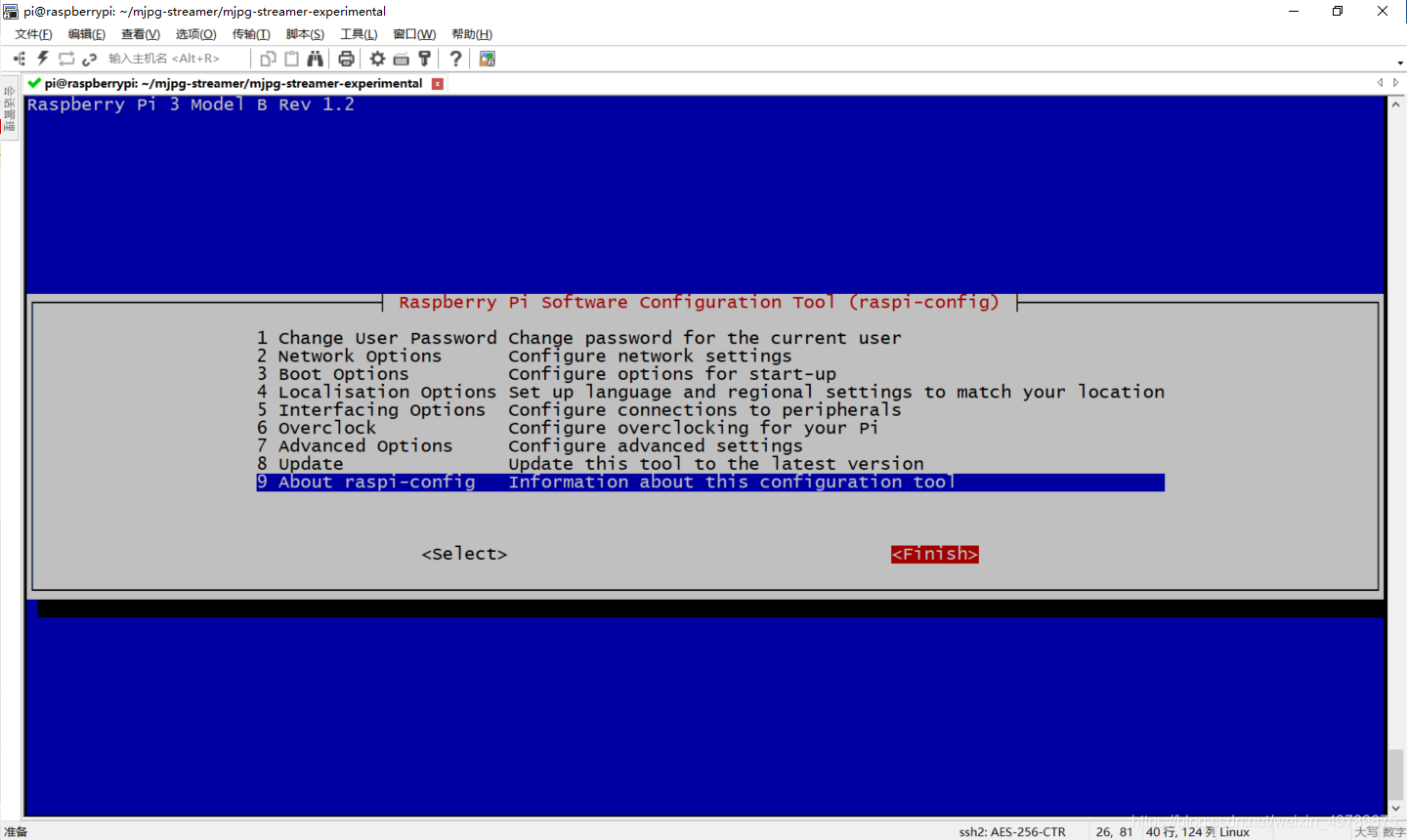Screen dimensions: 1407x840
Task: Select '6 Overclock' menu row
Action: pyautogui.click(x=710, y=428)
